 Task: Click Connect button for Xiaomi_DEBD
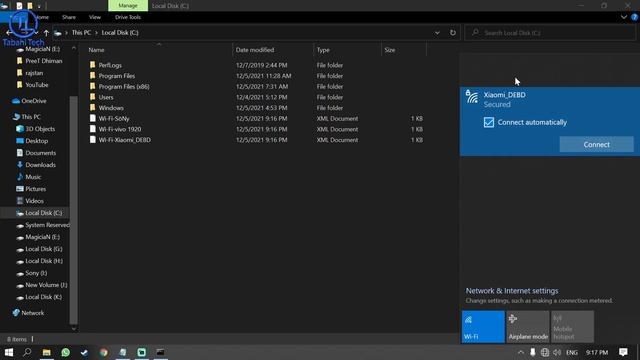click(x=596, y=144)
